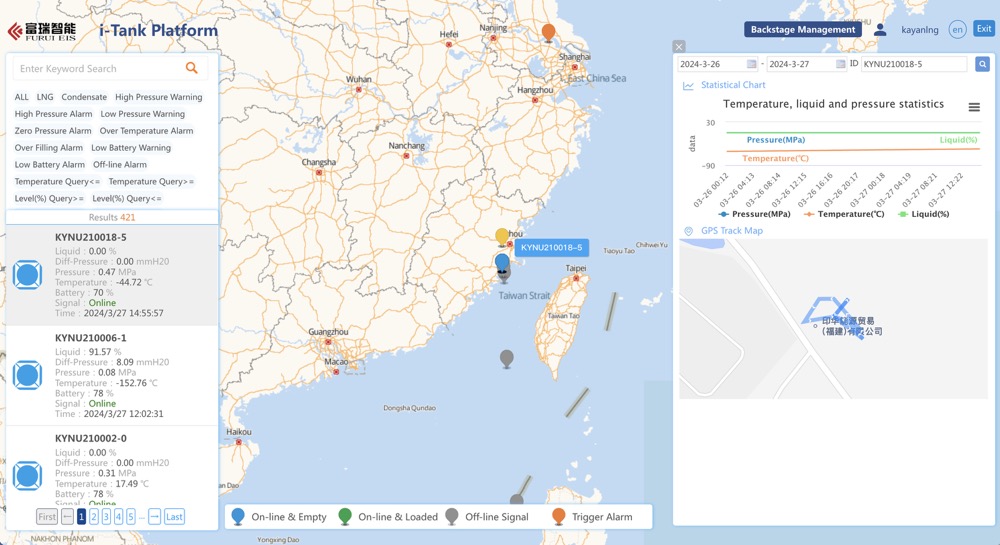1000x545 pixels.
Task: Go to the First results page
Action: [x=47, y=517]
